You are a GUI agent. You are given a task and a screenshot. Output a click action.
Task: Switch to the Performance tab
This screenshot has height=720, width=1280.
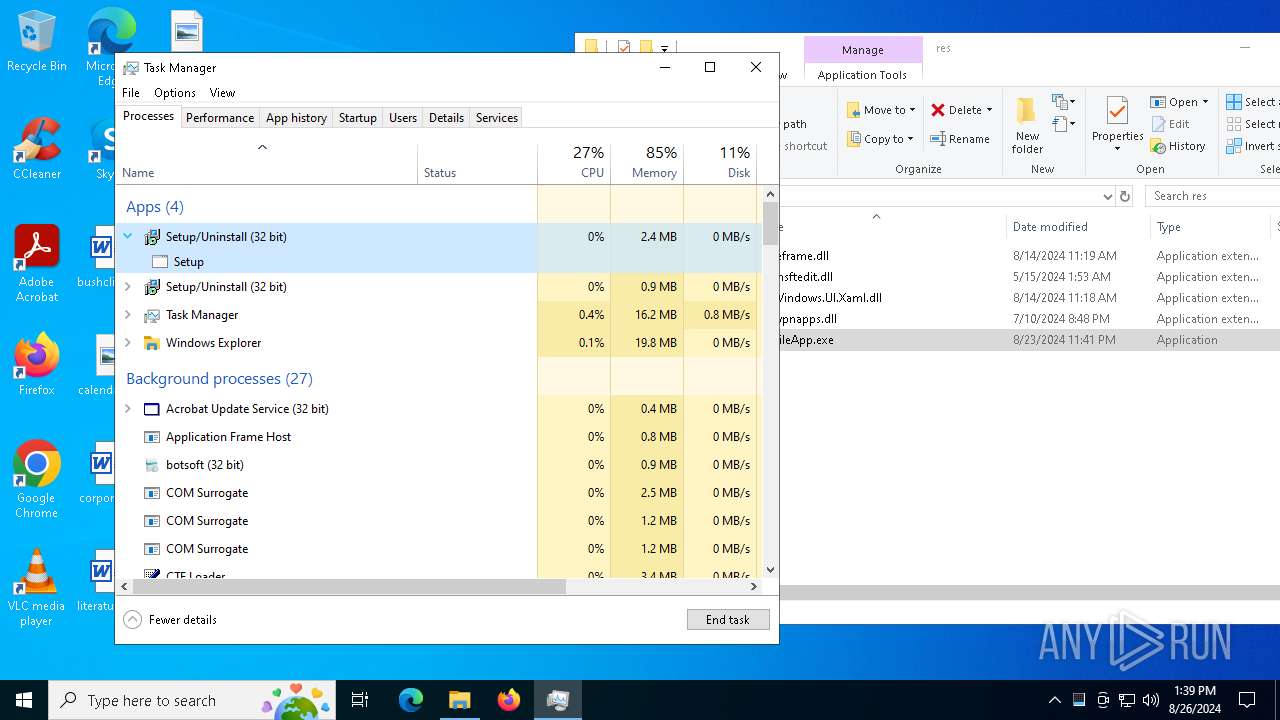(x=220, y=118)
